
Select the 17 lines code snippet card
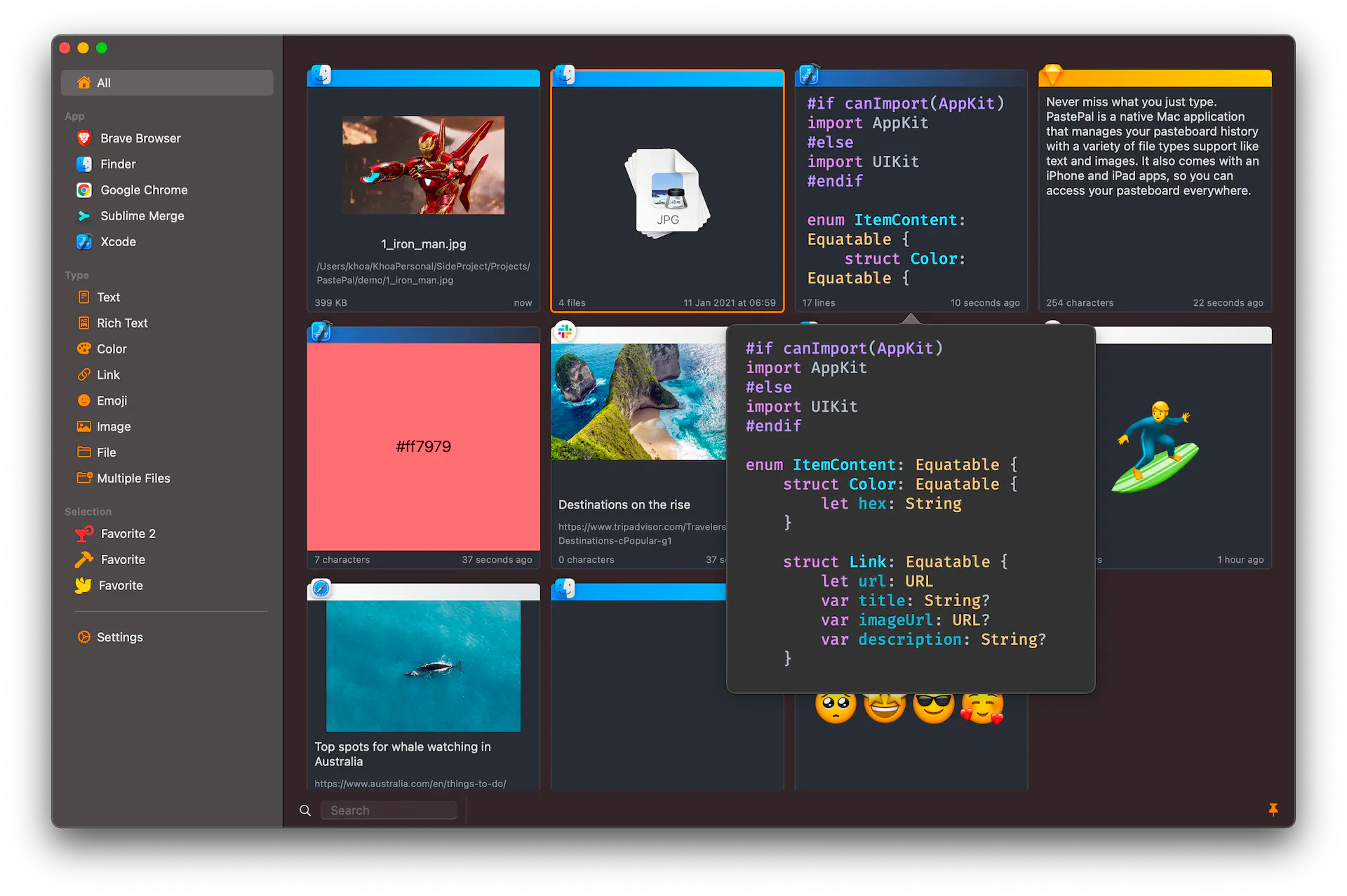pos(911,191)
